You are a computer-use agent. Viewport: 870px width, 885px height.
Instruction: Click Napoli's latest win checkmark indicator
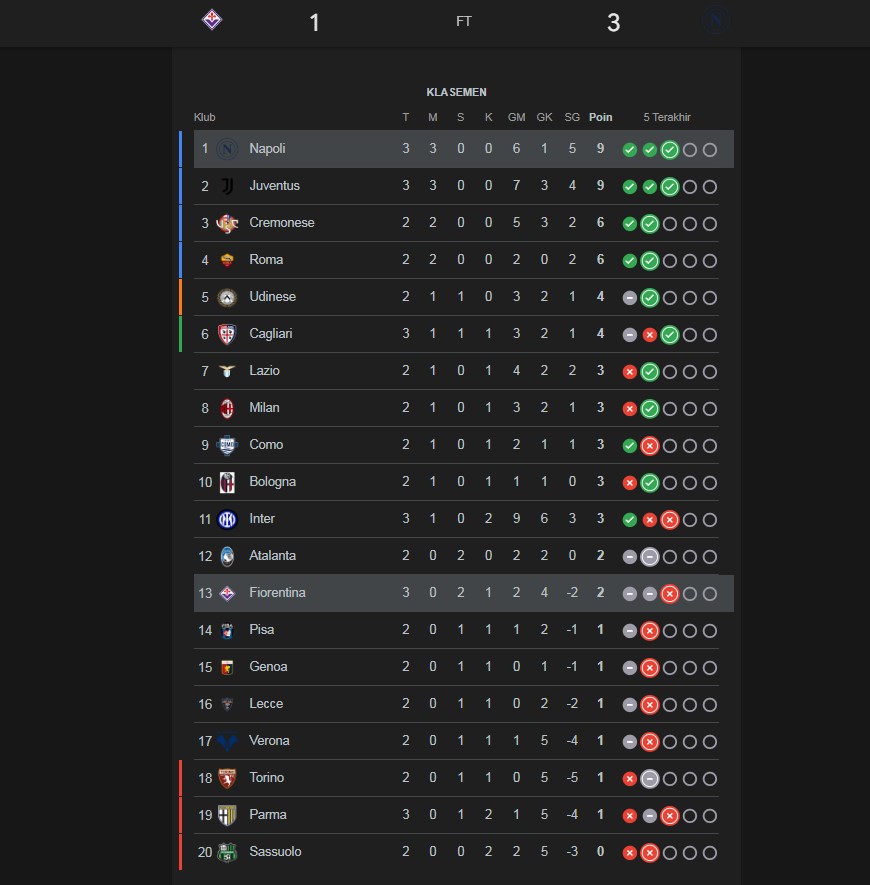(x=670, y=150)
